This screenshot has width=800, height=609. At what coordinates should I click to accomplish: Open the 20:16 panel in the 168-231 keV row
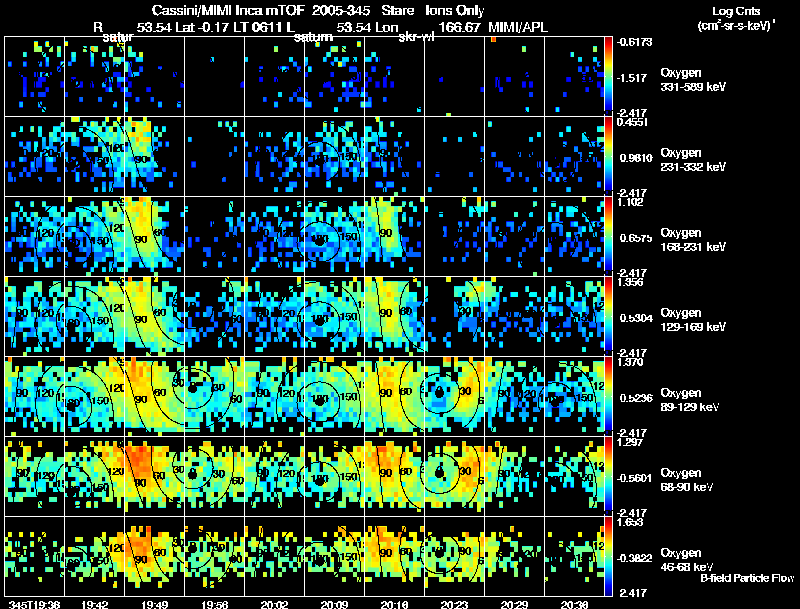[x=394, y=236]
